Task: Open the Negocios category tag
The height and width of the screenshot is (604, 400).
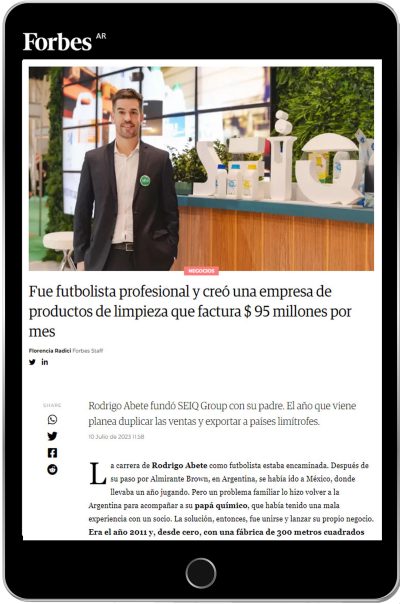Action: click(202, 271)
